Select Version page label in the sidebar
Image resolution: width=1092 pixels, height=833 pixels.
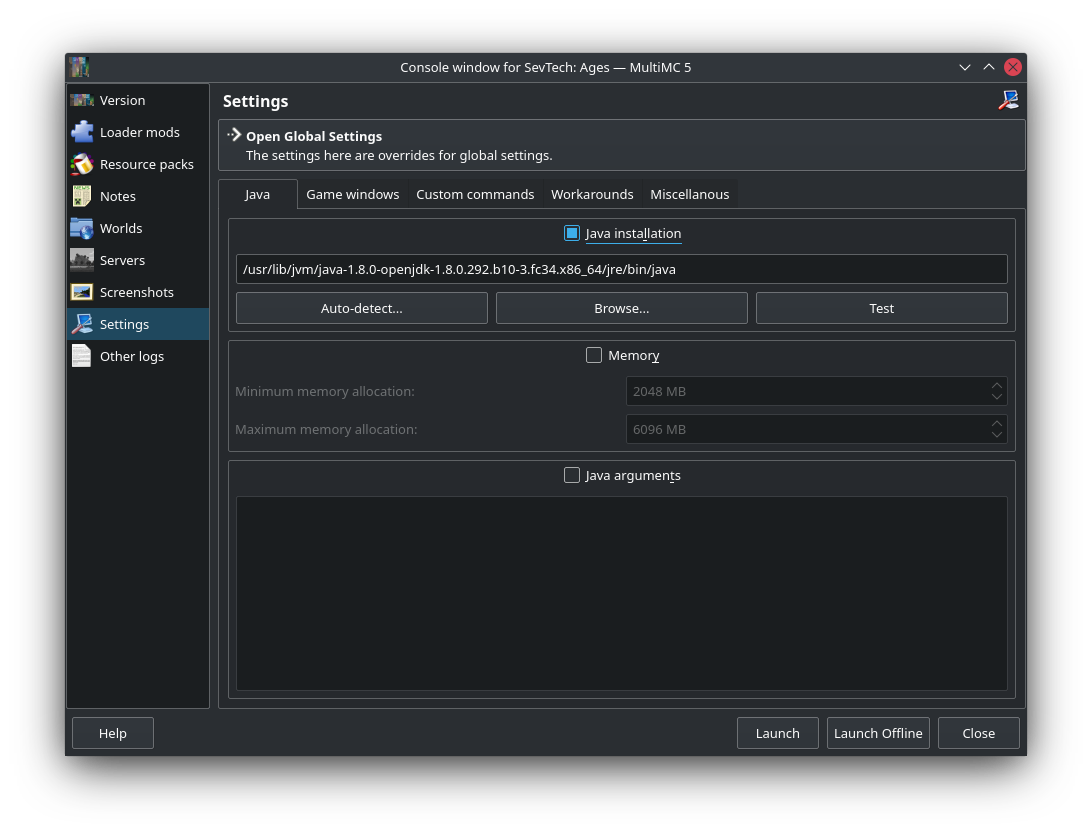123,100
